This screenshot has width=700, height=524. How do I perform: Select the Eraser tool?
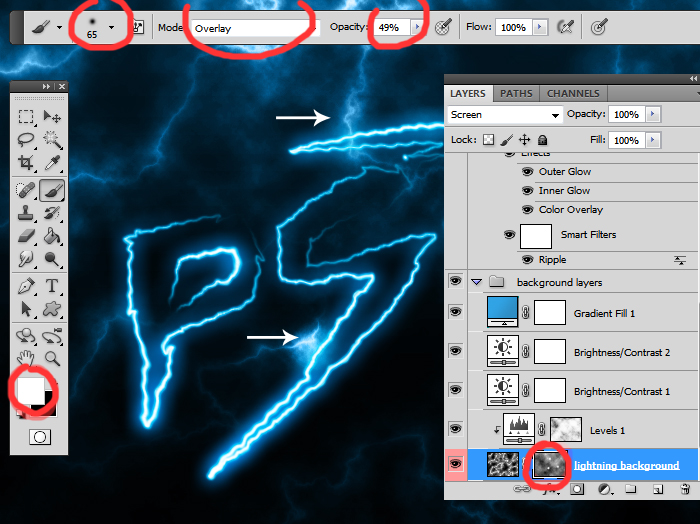[x=26, y=236]
